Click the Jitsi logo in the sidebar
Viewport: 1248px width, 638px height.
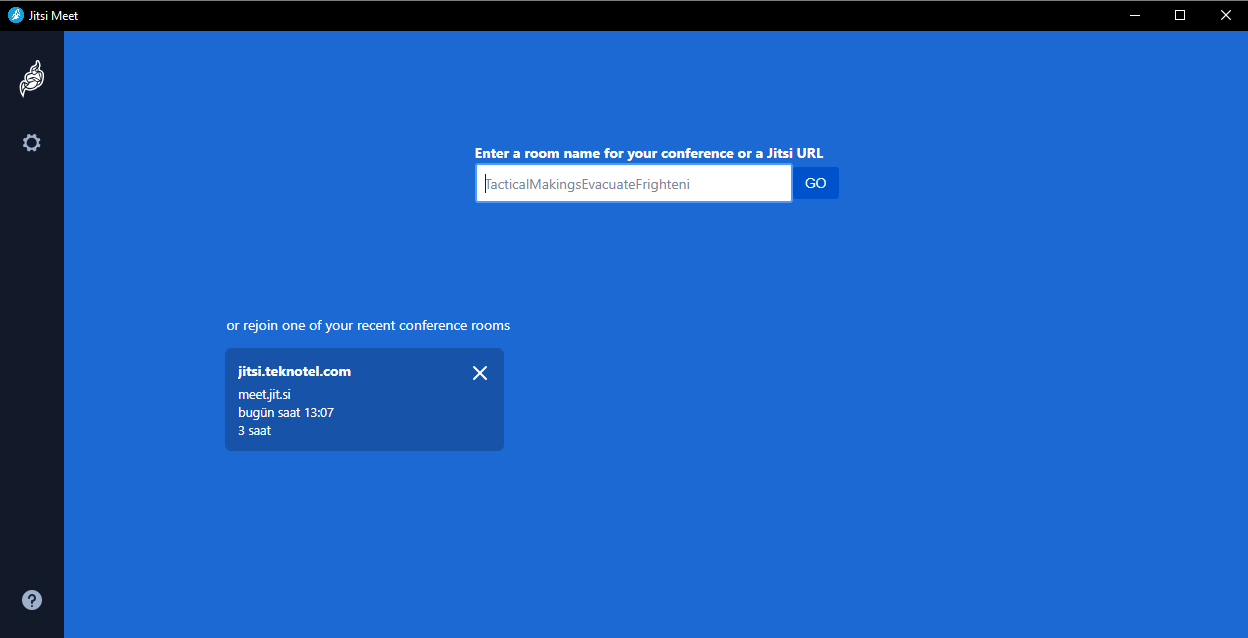click(32, 79)
